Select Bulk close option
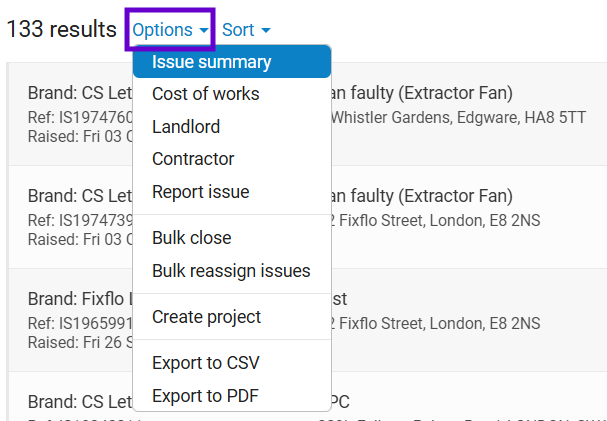Screen dimensions: 607x421 pos(232,238)
